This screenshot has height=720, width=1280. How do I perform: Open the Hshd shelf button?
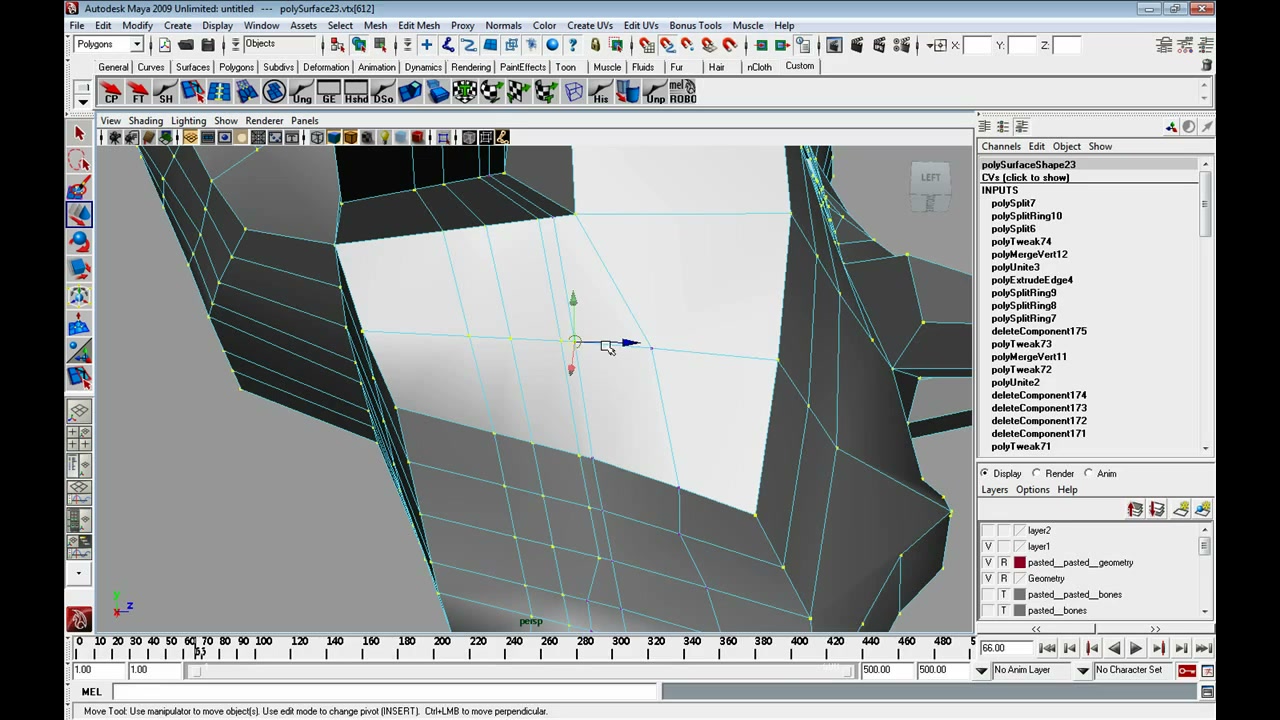(x=356, y=93)
